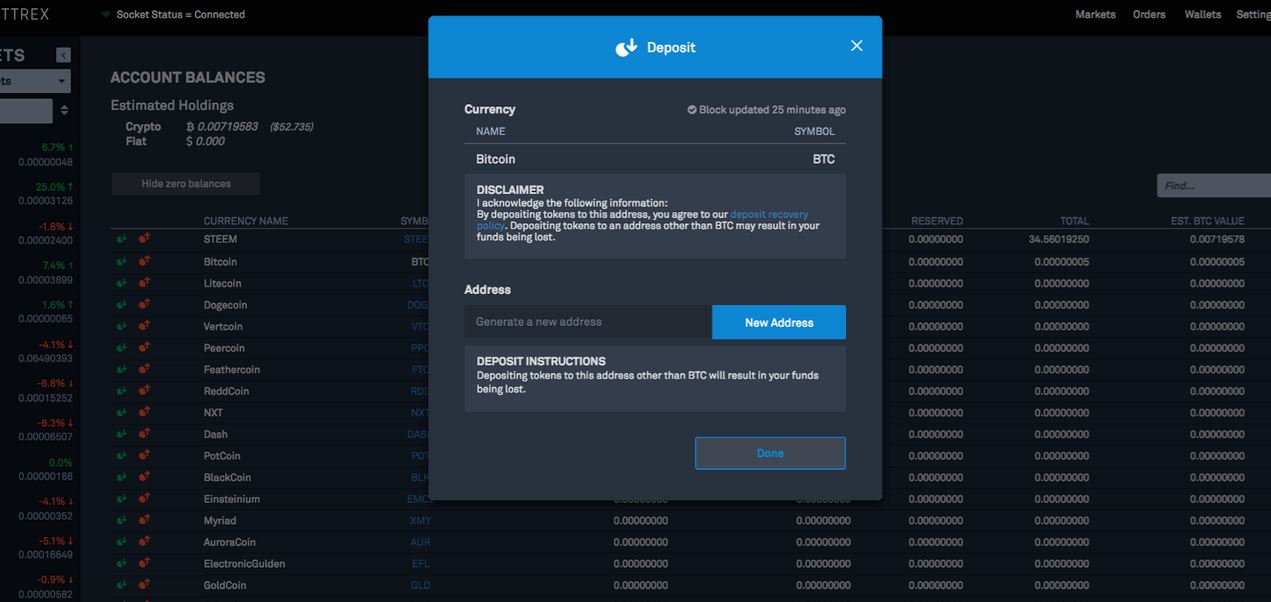This screenshot has height=602, width=1271.
Task: Click the red withdraw icon for STEEM
Action: pyautogui.click(x=144, y=239)
